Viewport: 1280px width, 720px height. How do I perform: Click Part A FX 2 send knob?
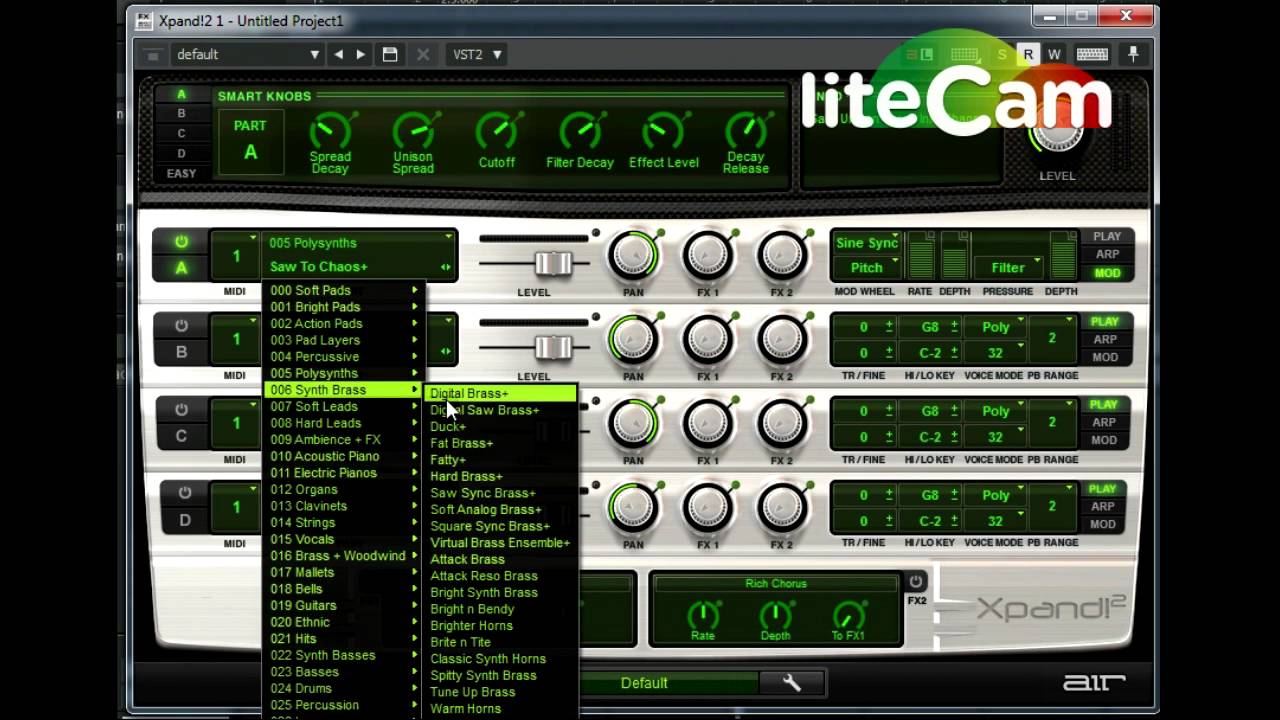[782, 256]
